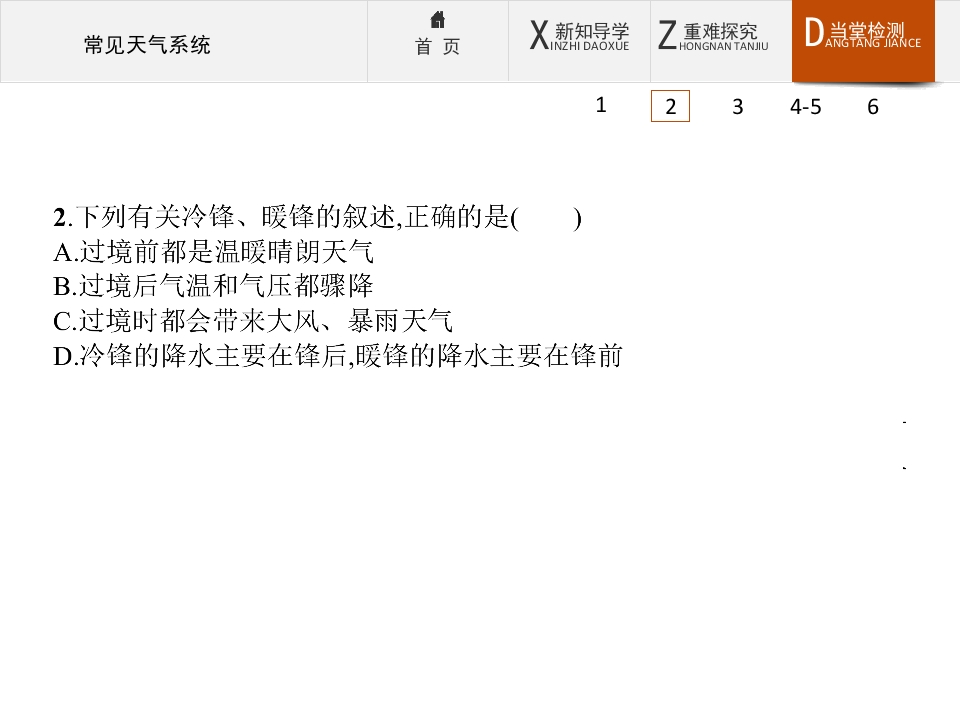Open questions 4-5

pyautogui.click(x=806, y=107)
